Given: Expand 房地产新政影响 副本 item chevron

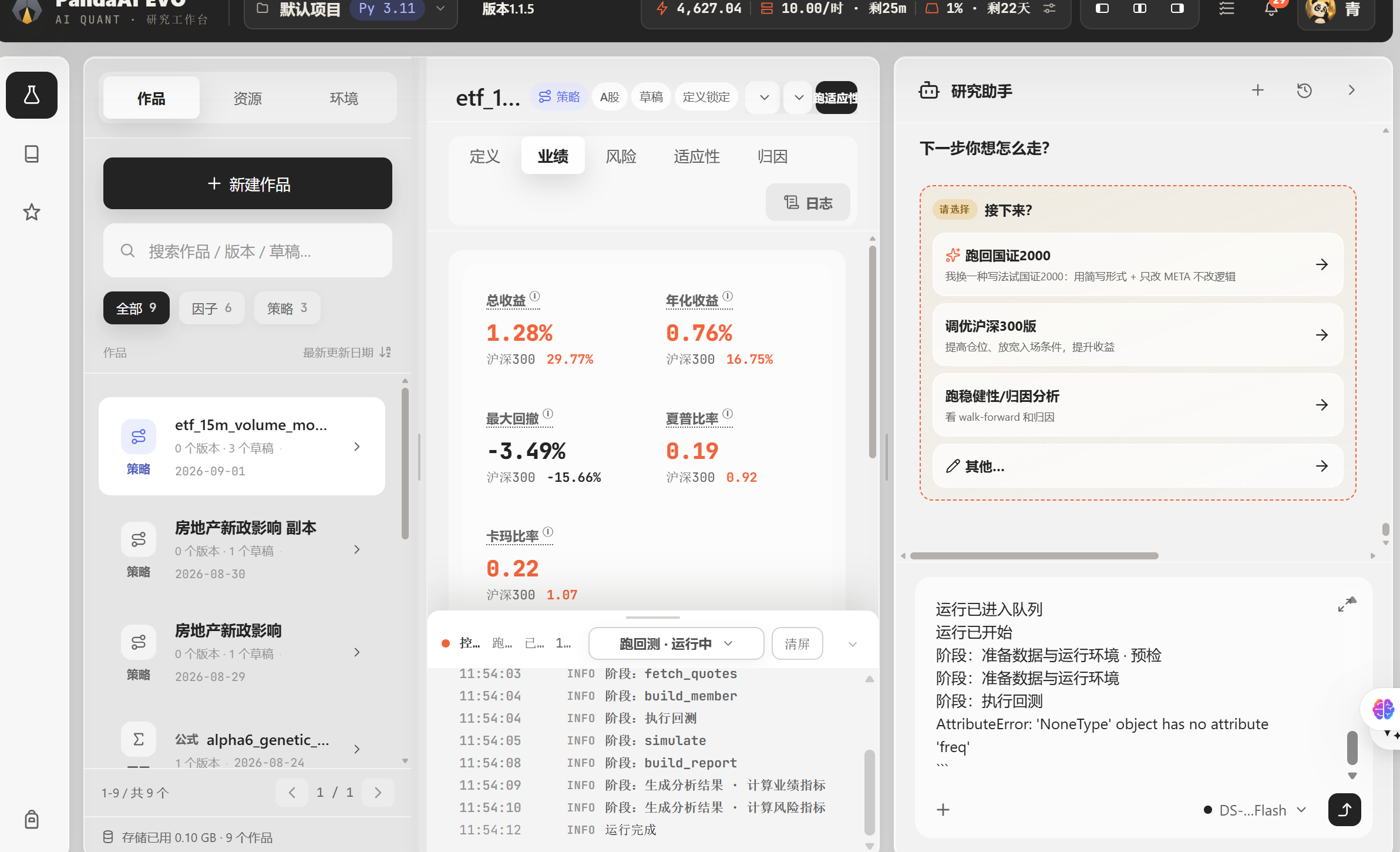Looking at the screenshot, I should pos(357,549).
